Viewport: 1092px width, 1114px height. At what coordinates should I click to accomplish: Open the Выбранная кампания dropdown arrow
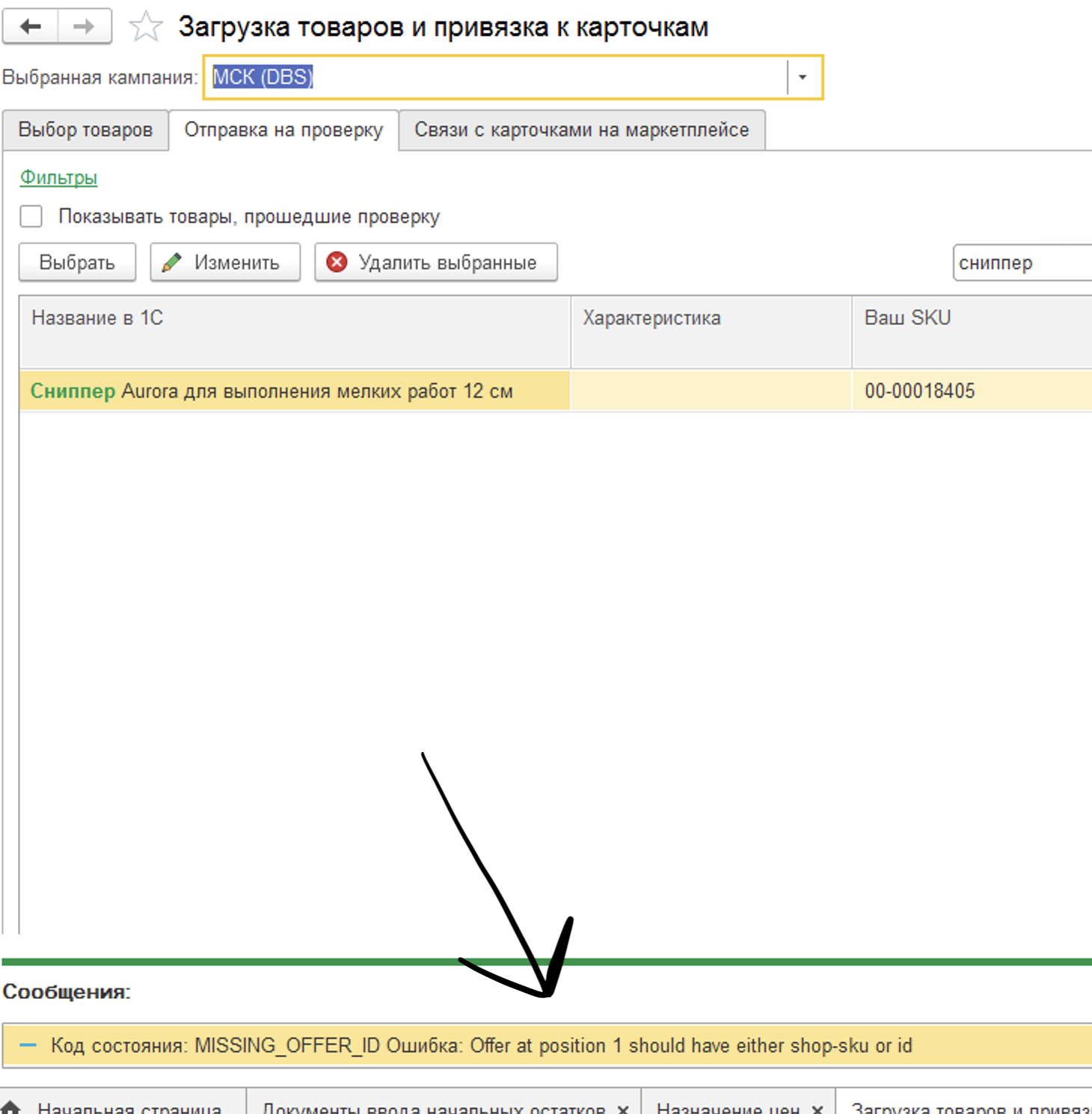click(803, 77)
